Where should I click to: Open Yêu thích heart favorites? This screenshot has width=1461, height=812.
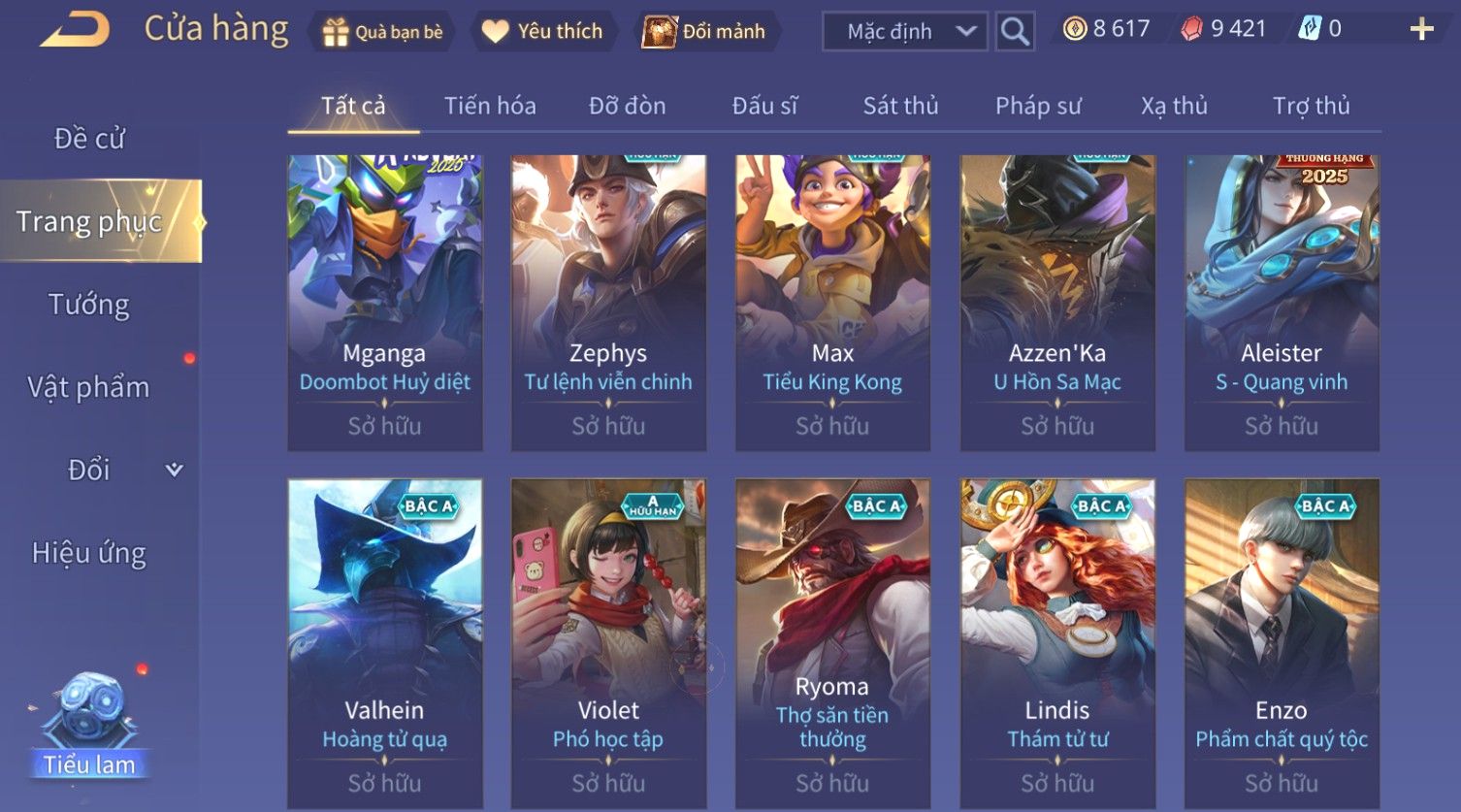coord(543,32)
